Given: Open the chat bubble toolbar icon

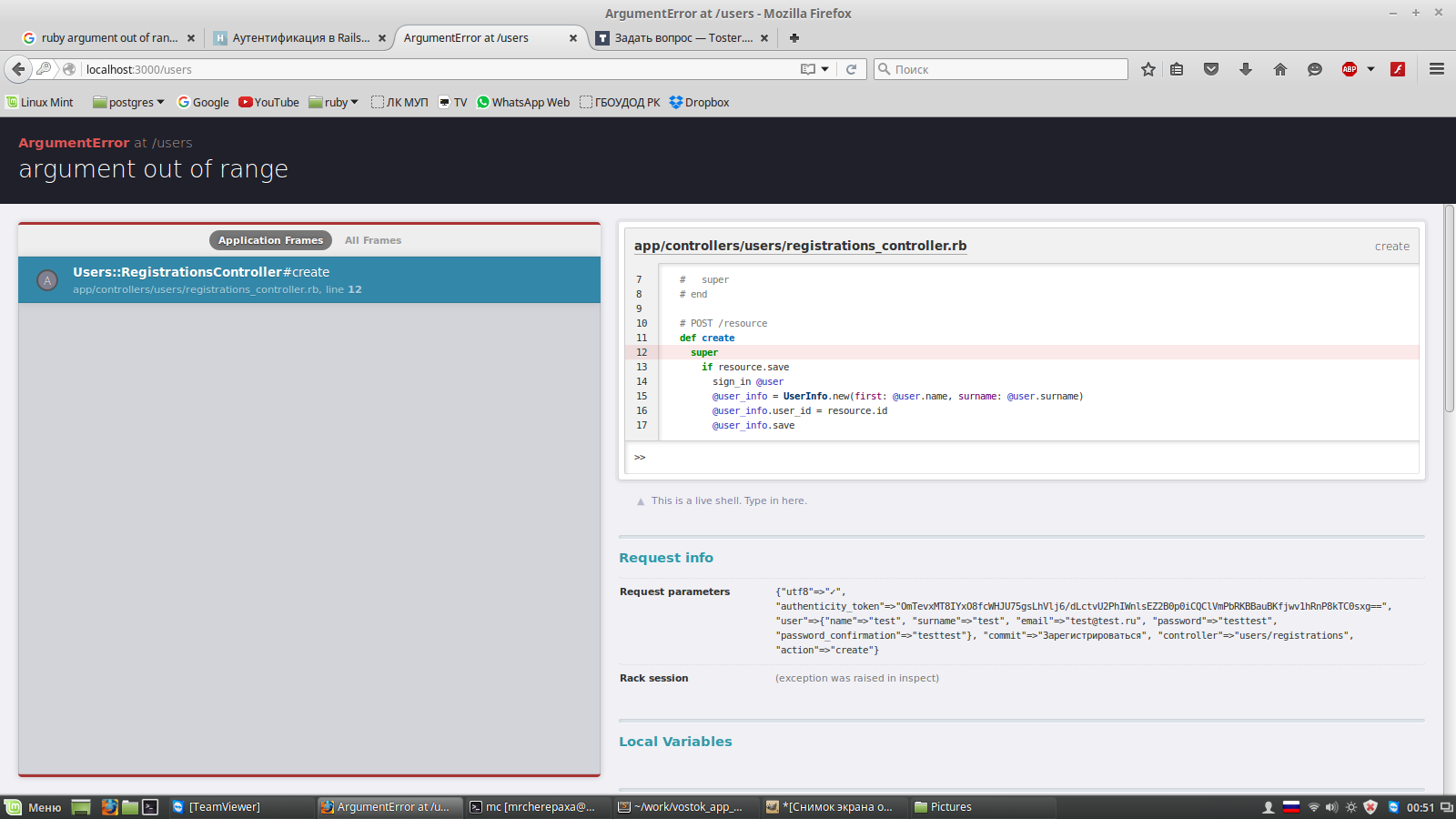Looking at the screenshot, I should point(1315,69).
